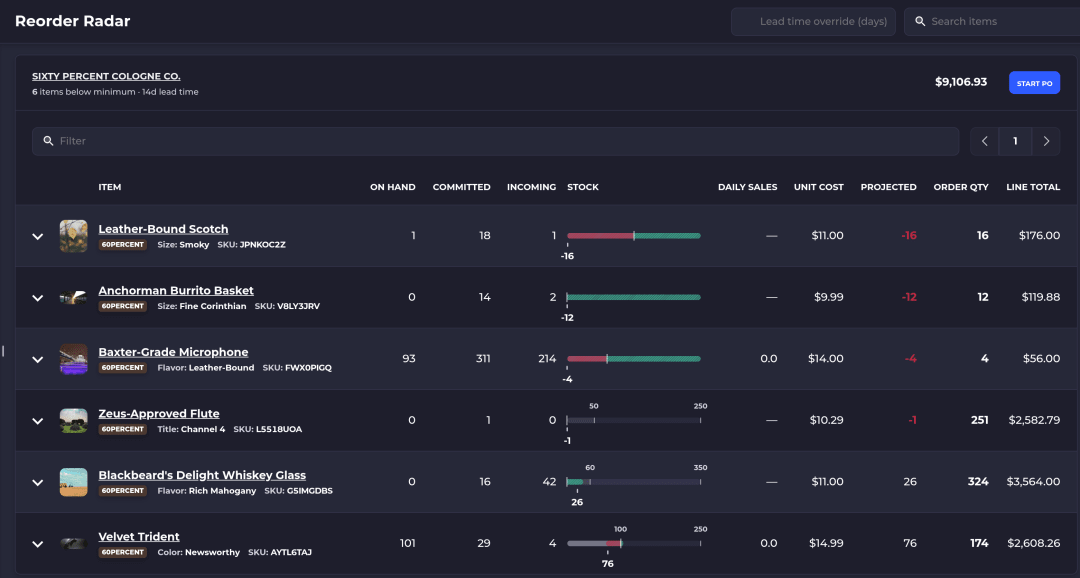
Task: Click the 60PERCENT tag on Velvet Trident
Action: tap(123, 553)
